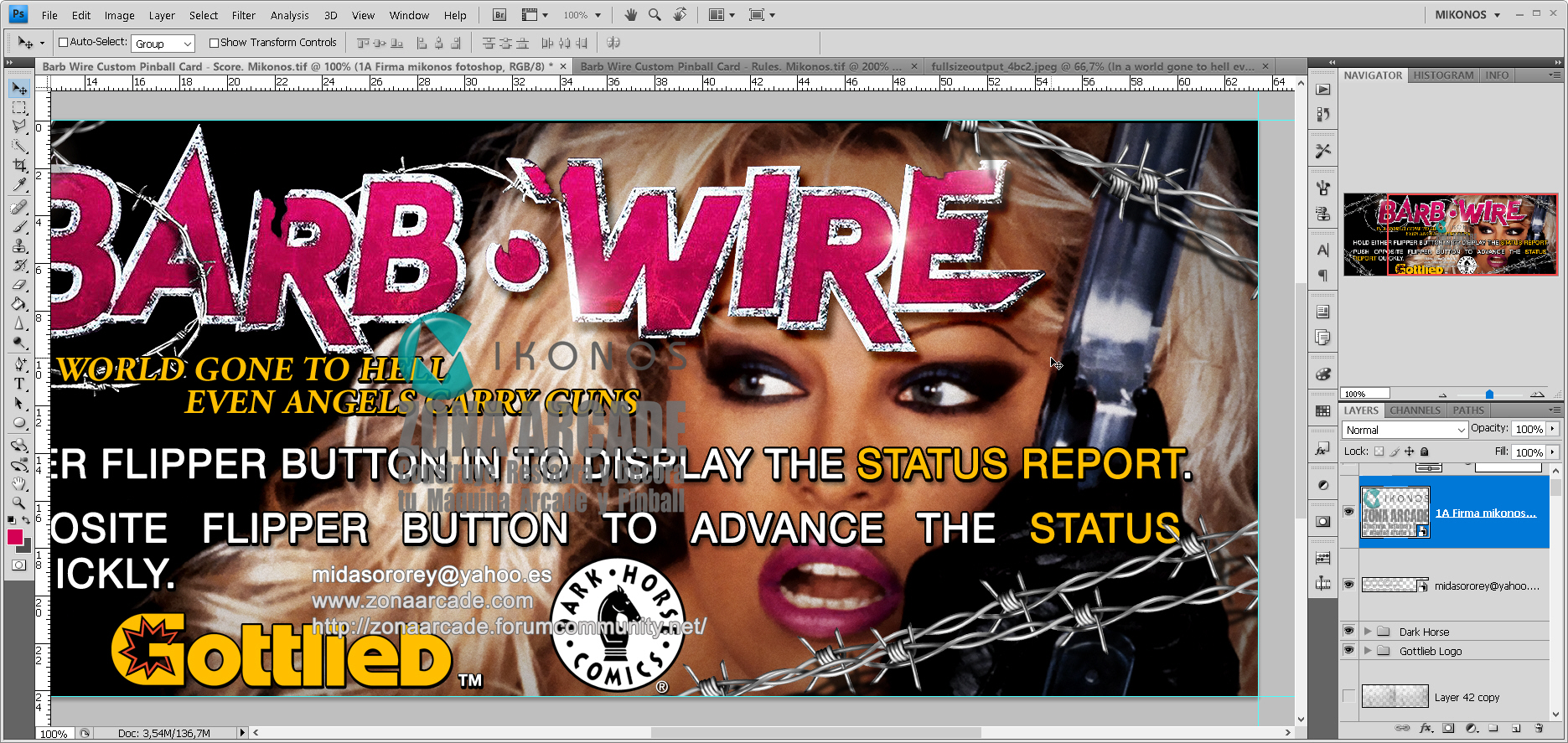Click the Navigator zoom percentage field
This screenshot has height=743, width=1568.
tap(1364, 394)
